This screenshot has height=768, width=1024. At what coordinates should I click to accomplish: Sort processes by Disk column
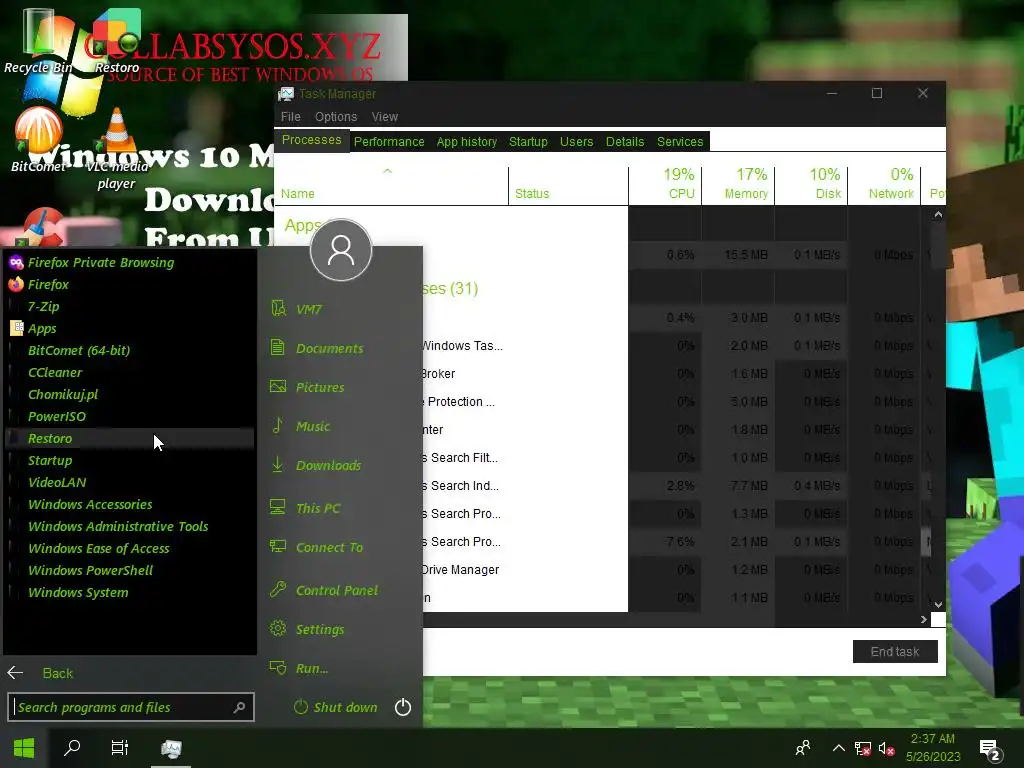[812, 185]
